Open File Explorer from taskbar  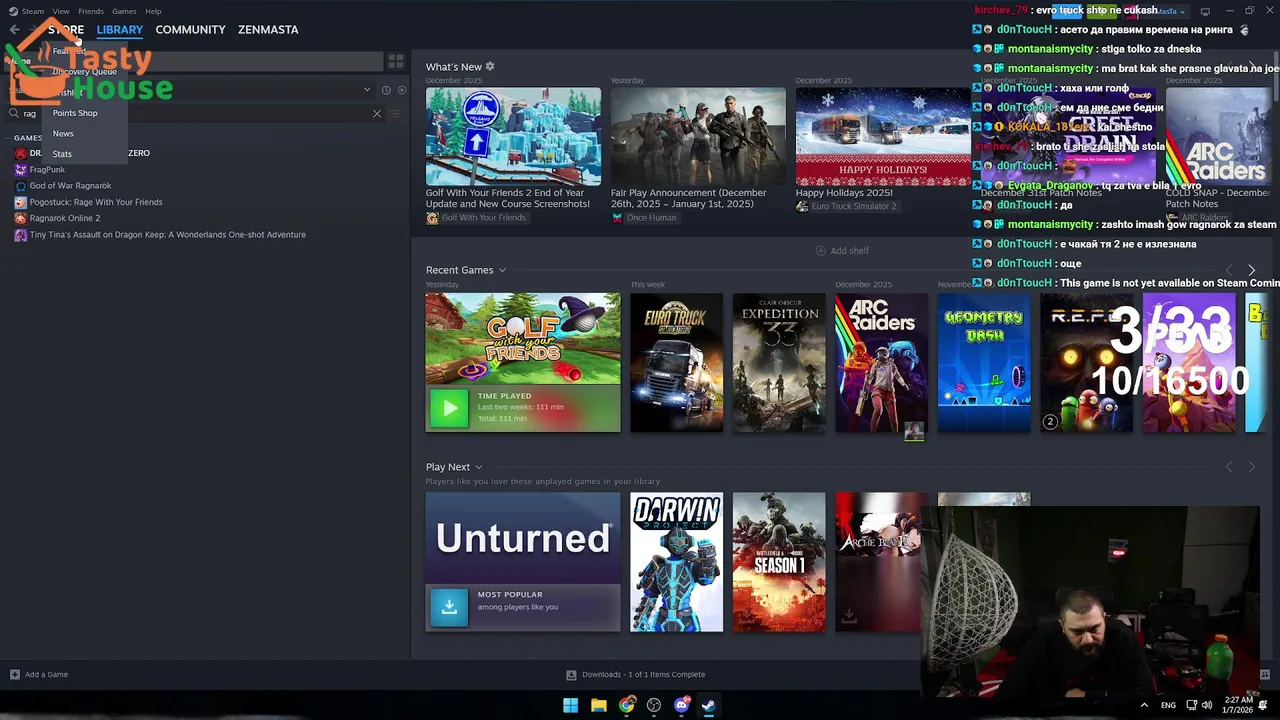tap(598, 706)
